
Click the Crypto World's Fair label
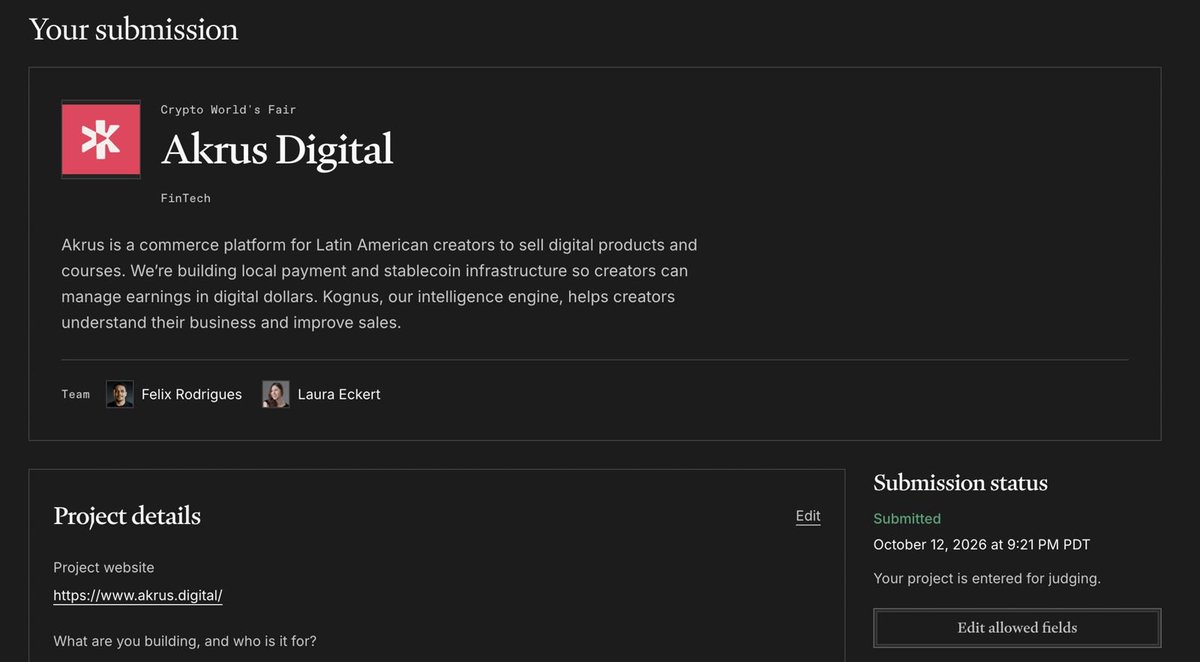[229, 109]
